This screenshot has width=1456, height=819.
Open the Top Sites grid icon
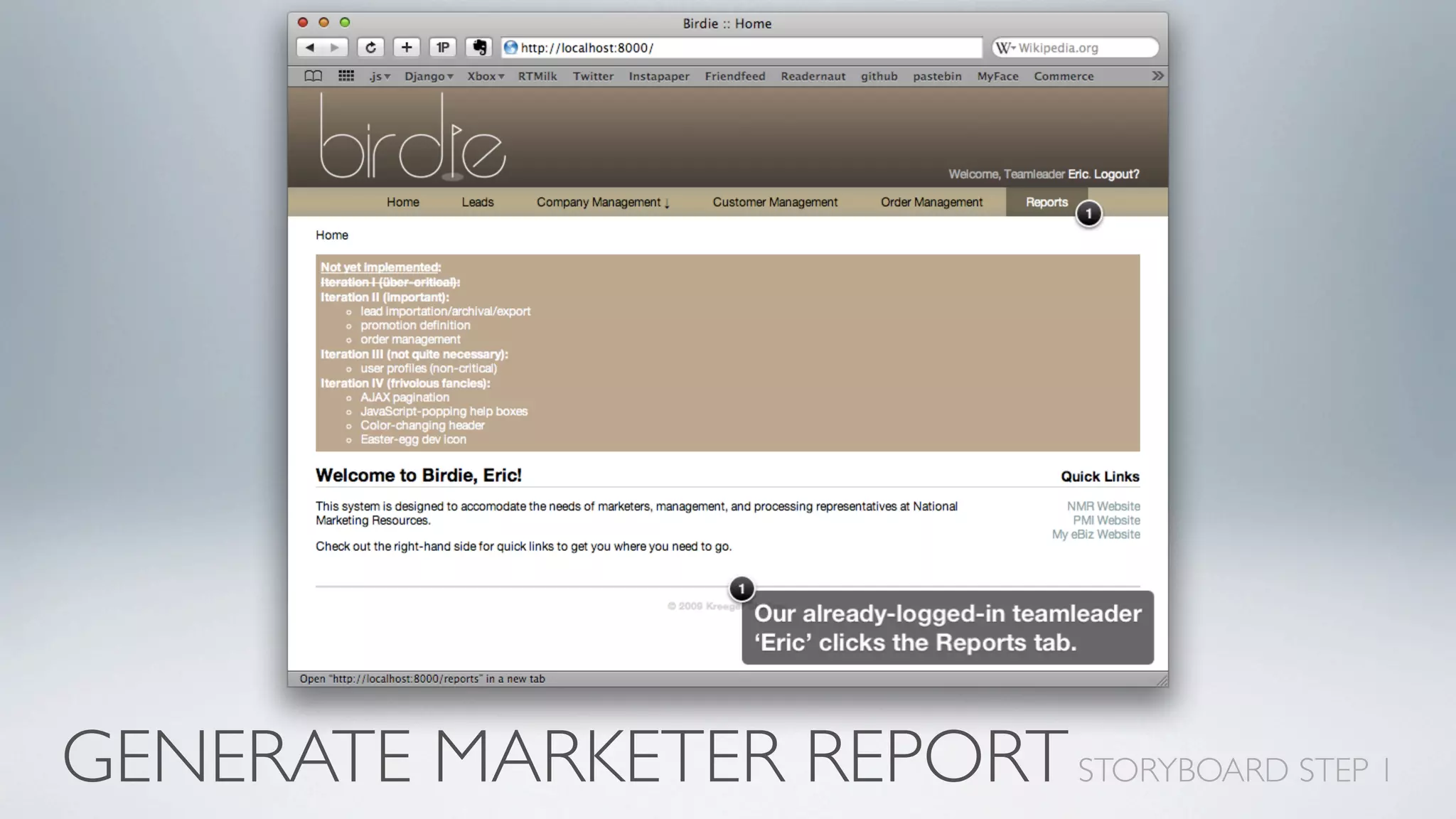(x=346, y=76)
